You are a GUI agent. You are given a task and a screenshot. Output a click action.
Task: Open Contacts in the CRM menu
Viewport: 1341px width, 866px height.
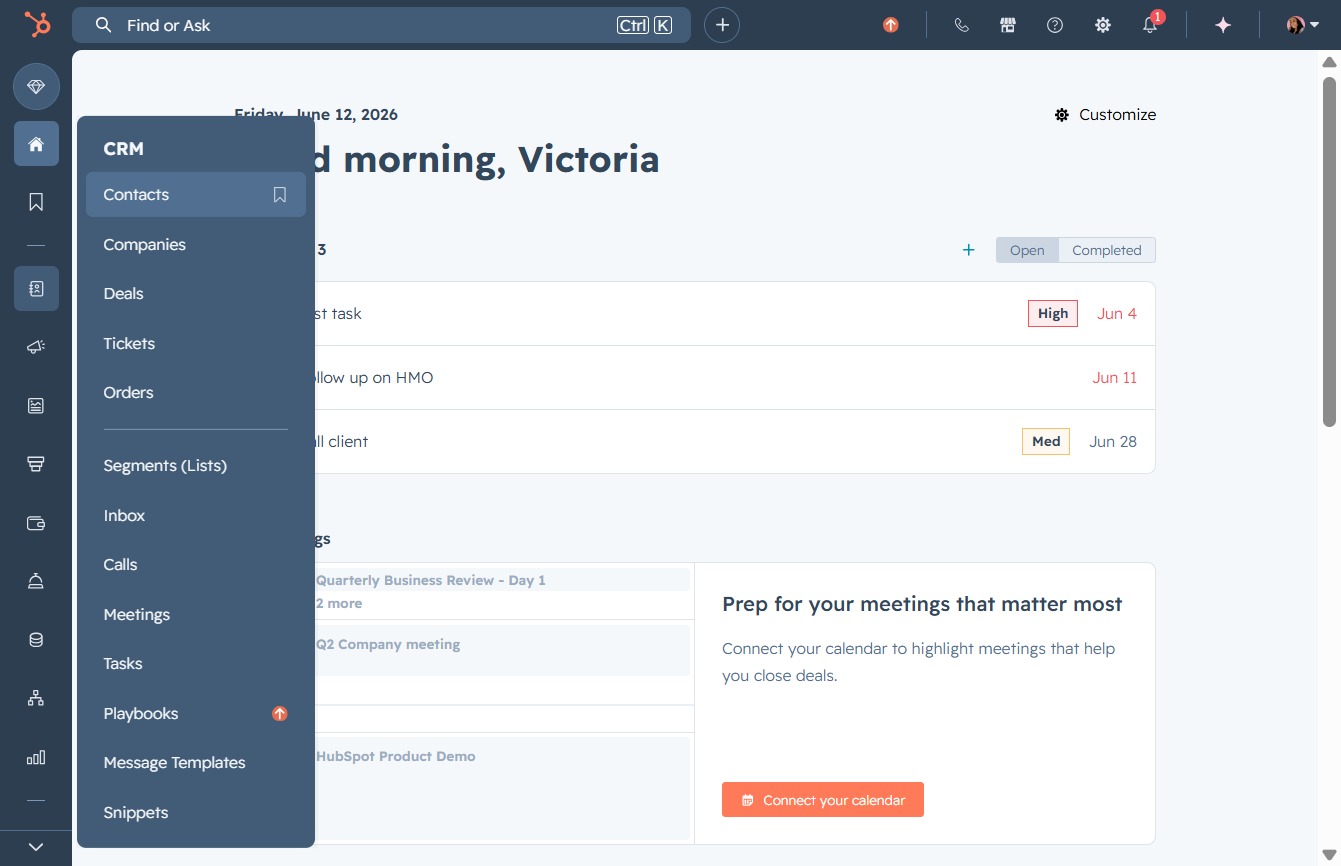196,194
